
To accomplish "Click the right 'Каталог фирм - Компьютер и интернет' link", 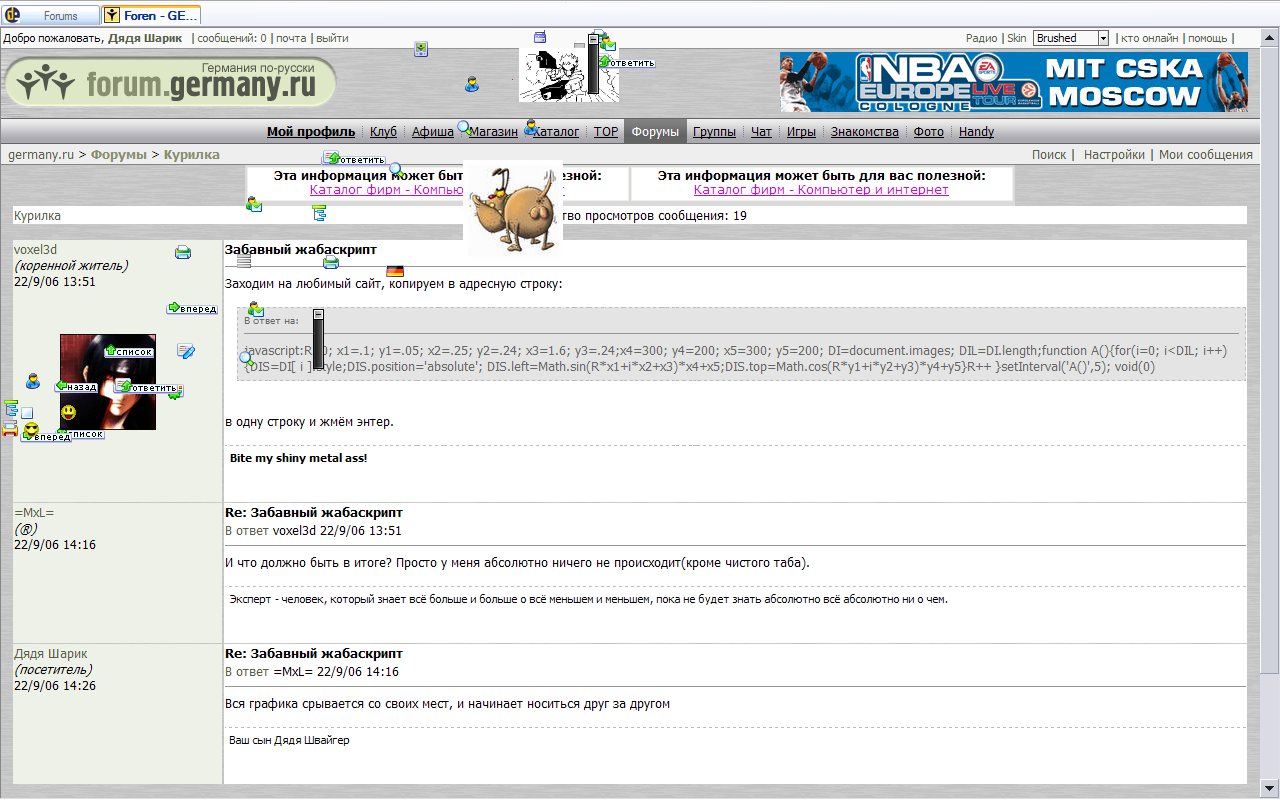I will coord(821,190).
